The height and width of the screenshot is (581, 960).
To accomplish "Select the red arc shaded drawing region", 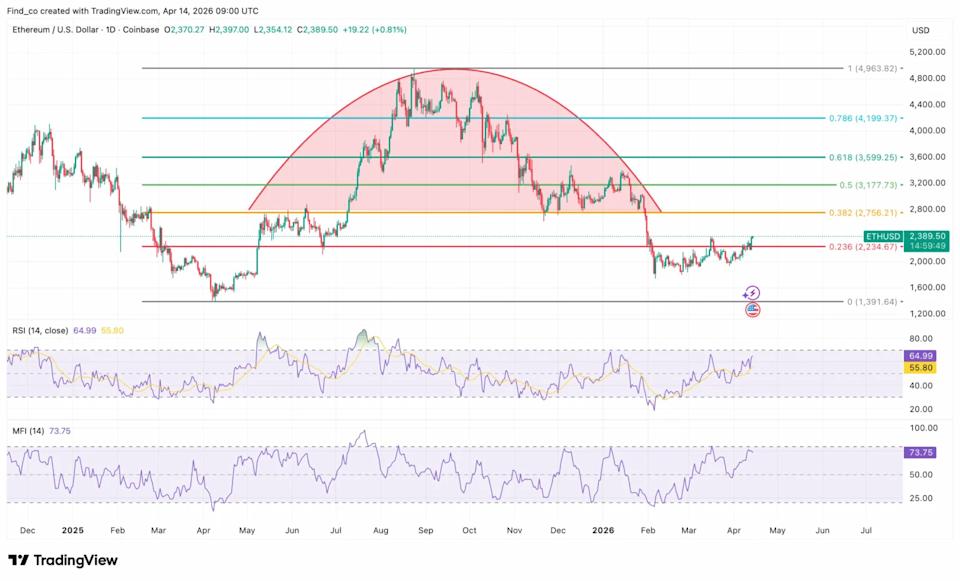I will click(x=450, y=150).
